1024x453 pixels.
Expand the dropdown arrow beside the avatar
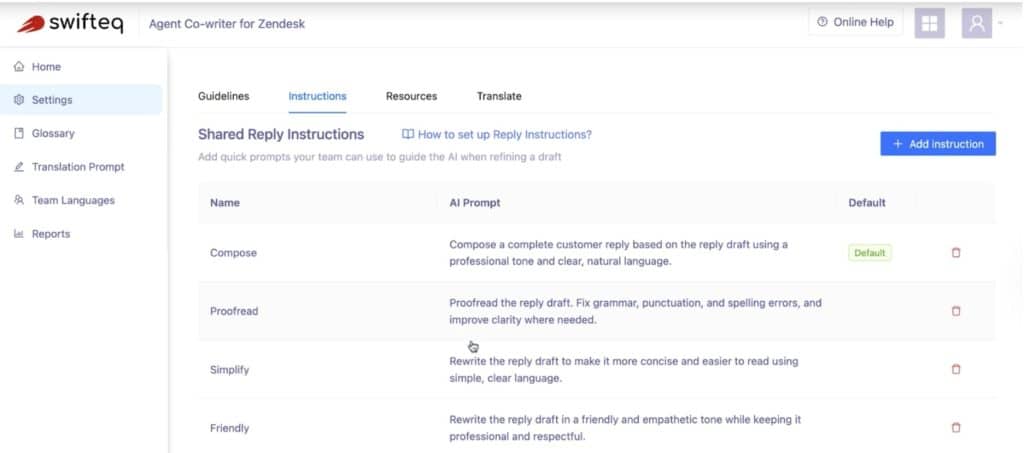[1000, 23]
